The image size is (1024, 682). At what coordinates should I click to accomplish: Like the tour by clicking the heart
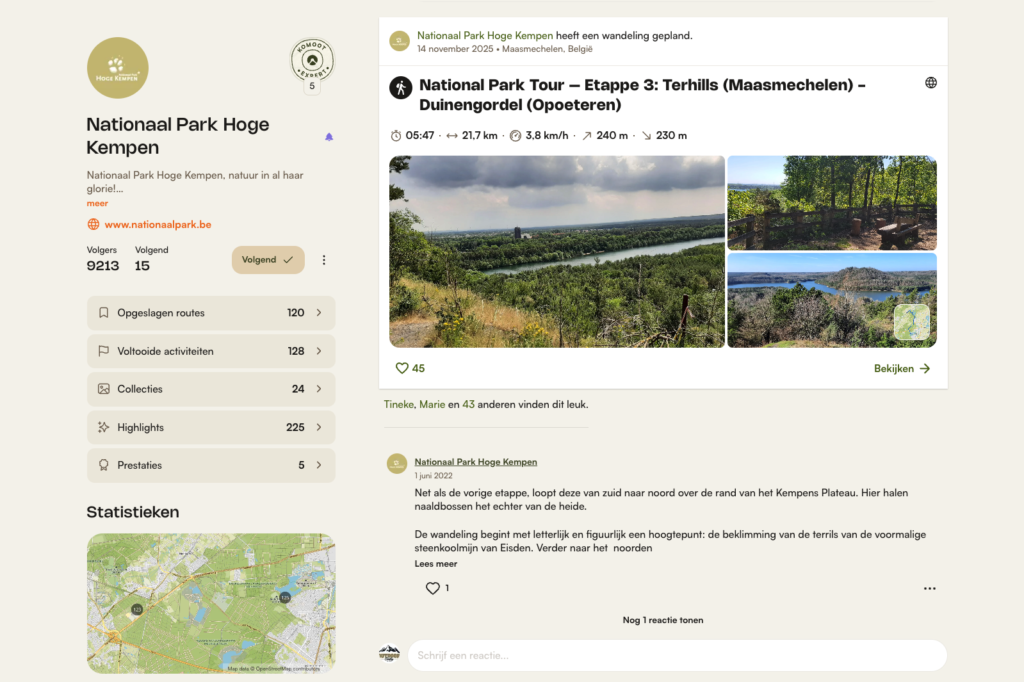click(400, 368)
